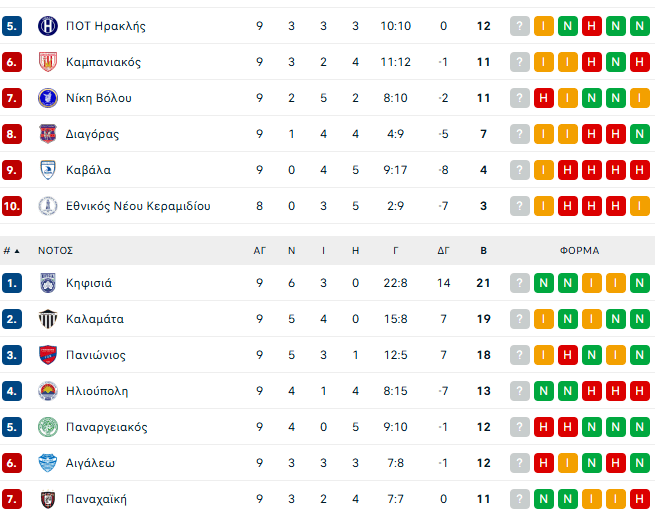Click the red position 10 rank badge
The width and height of the screenshot is (655, 513).
point(12,206)
